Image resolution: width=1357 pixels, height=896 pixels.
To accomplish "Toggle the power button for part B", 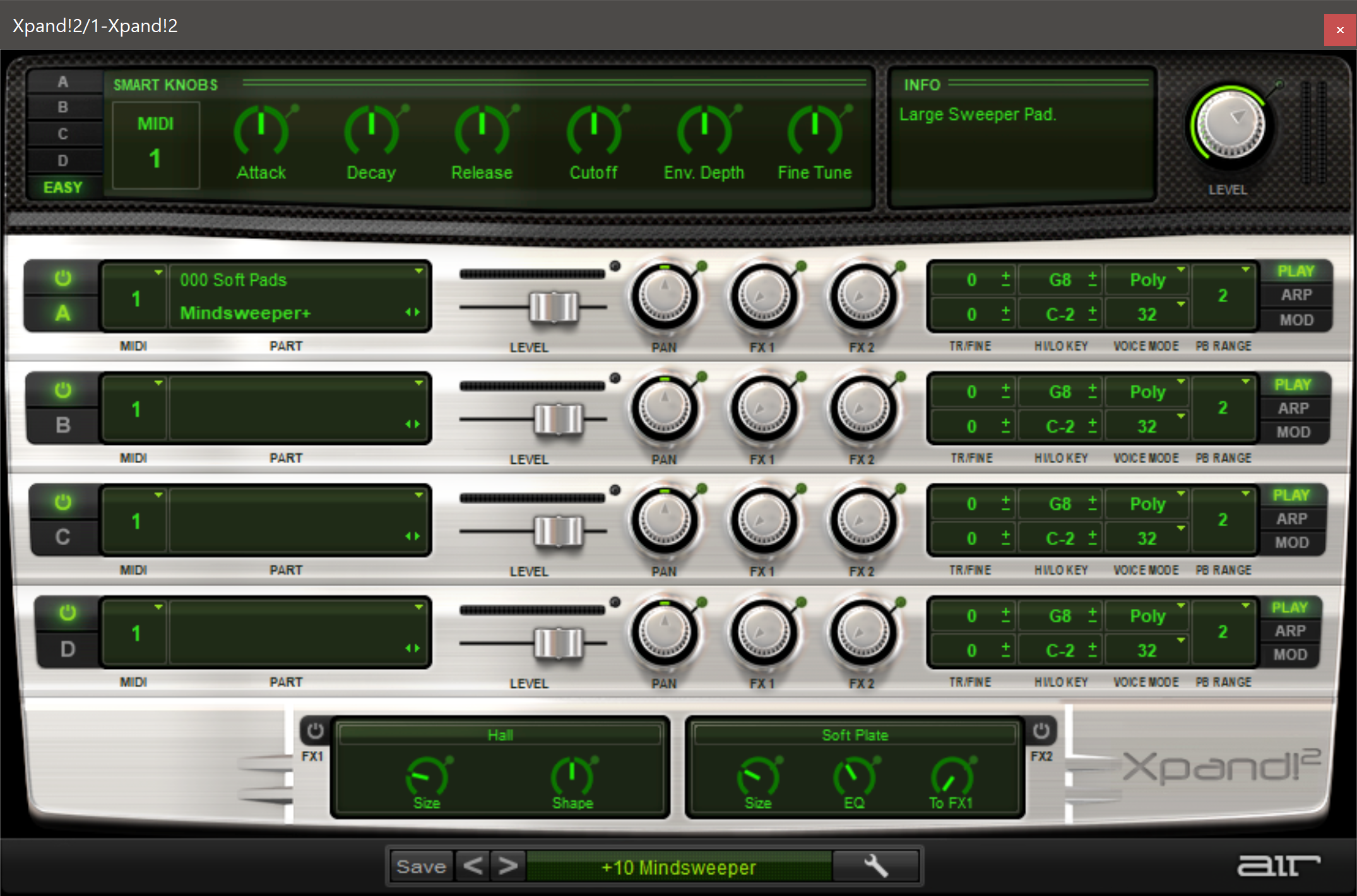I will [62, 391].
